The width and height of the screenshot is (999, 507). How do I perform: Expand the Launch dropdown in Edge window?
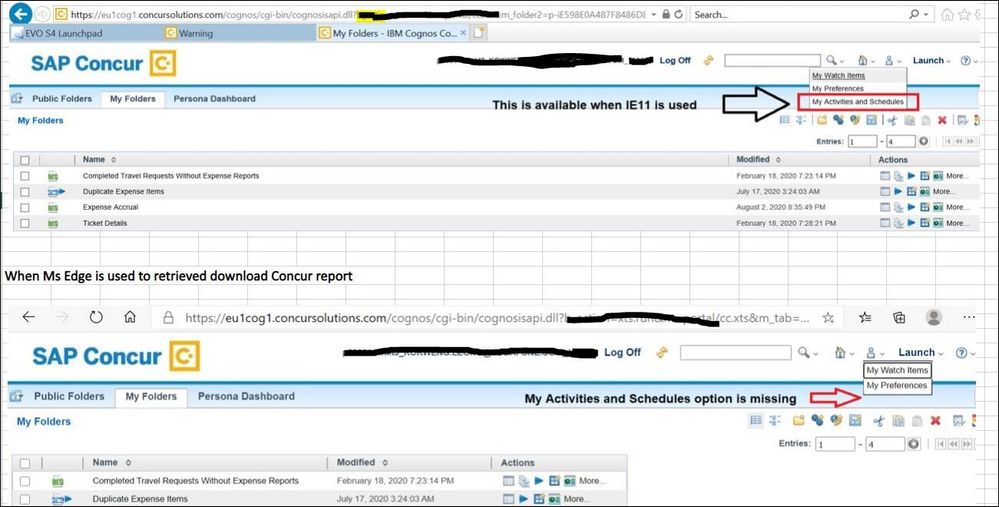point(921,352)
